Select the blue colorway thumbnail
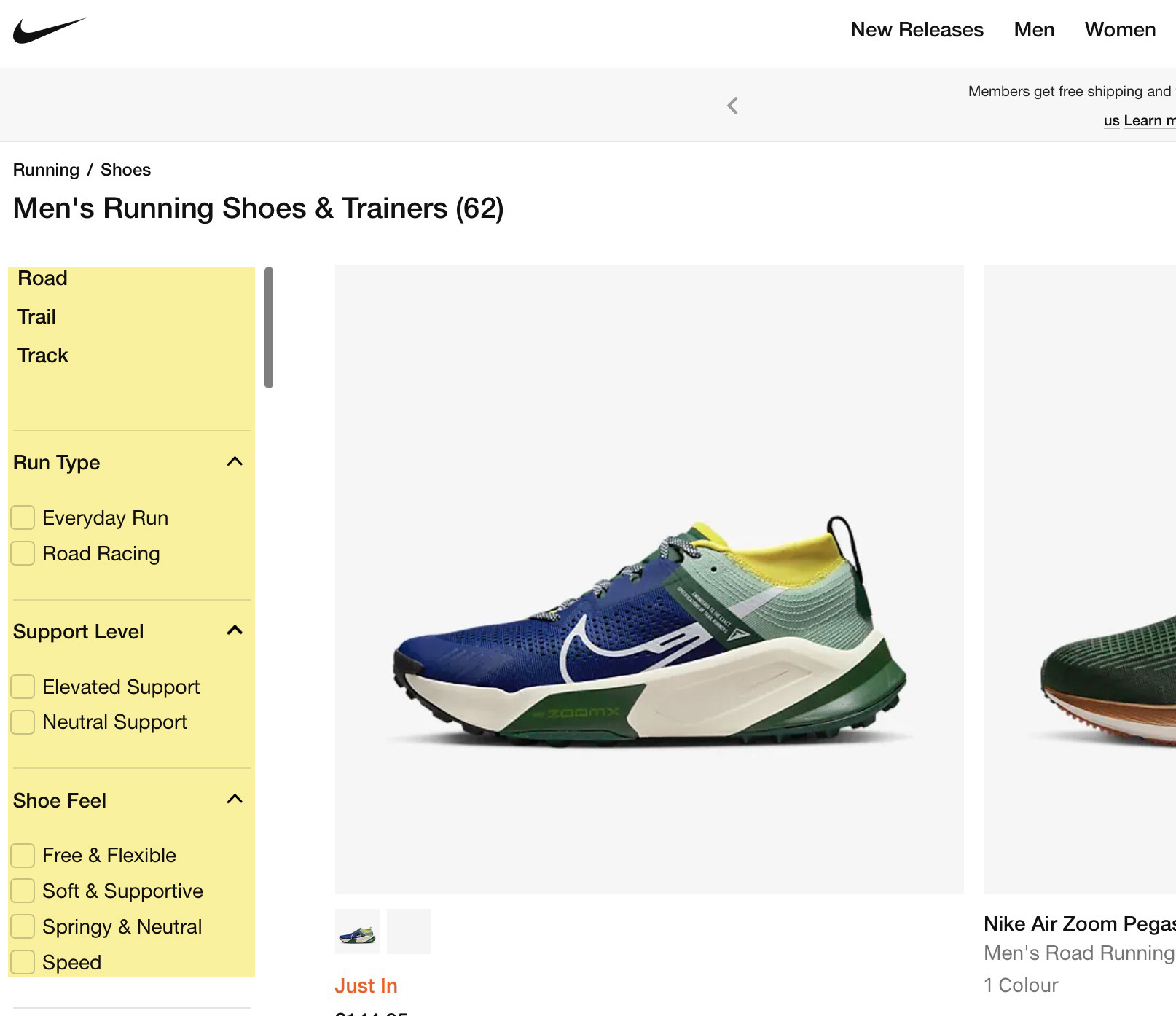Screen dimensions: 1176x1016 coord(356,930)
